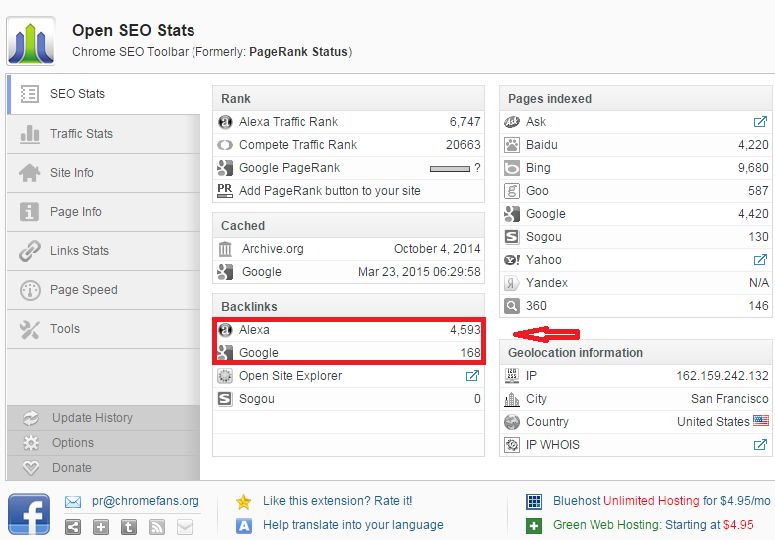Open Update History
The image size is (775, 540).
(x=104, y=418)
